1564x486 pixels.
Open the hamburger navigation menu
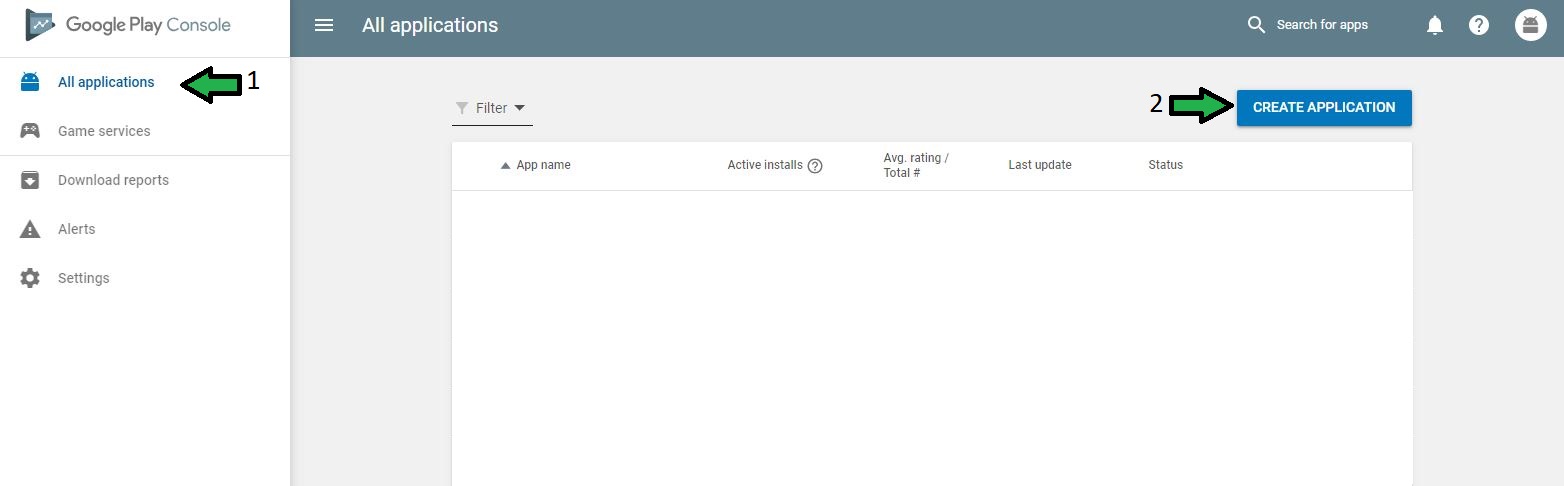tap(324, 25)
